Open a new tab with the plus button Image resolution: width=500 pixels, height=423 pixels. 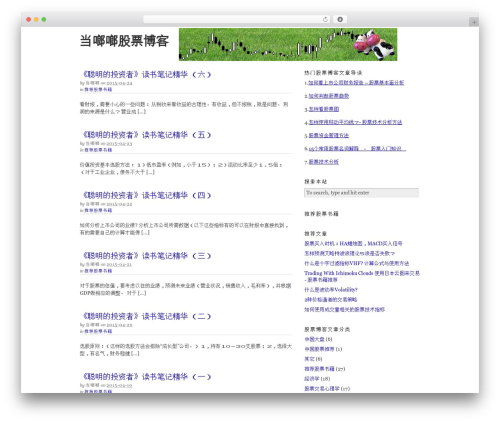tap(474, 22)
